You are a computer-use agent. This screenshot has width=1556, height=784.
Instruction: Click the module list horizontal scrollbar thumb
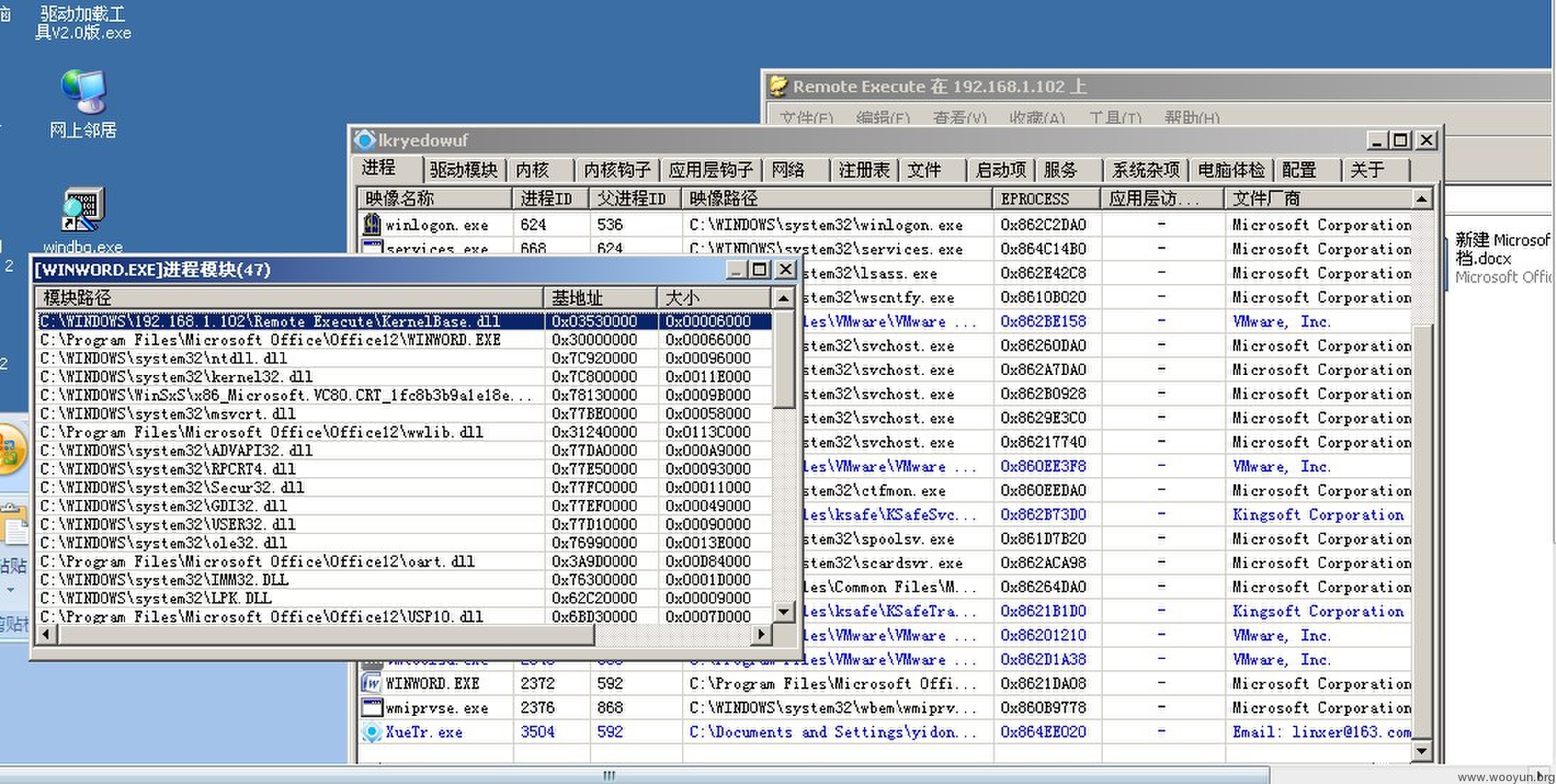tap(326, 634)
